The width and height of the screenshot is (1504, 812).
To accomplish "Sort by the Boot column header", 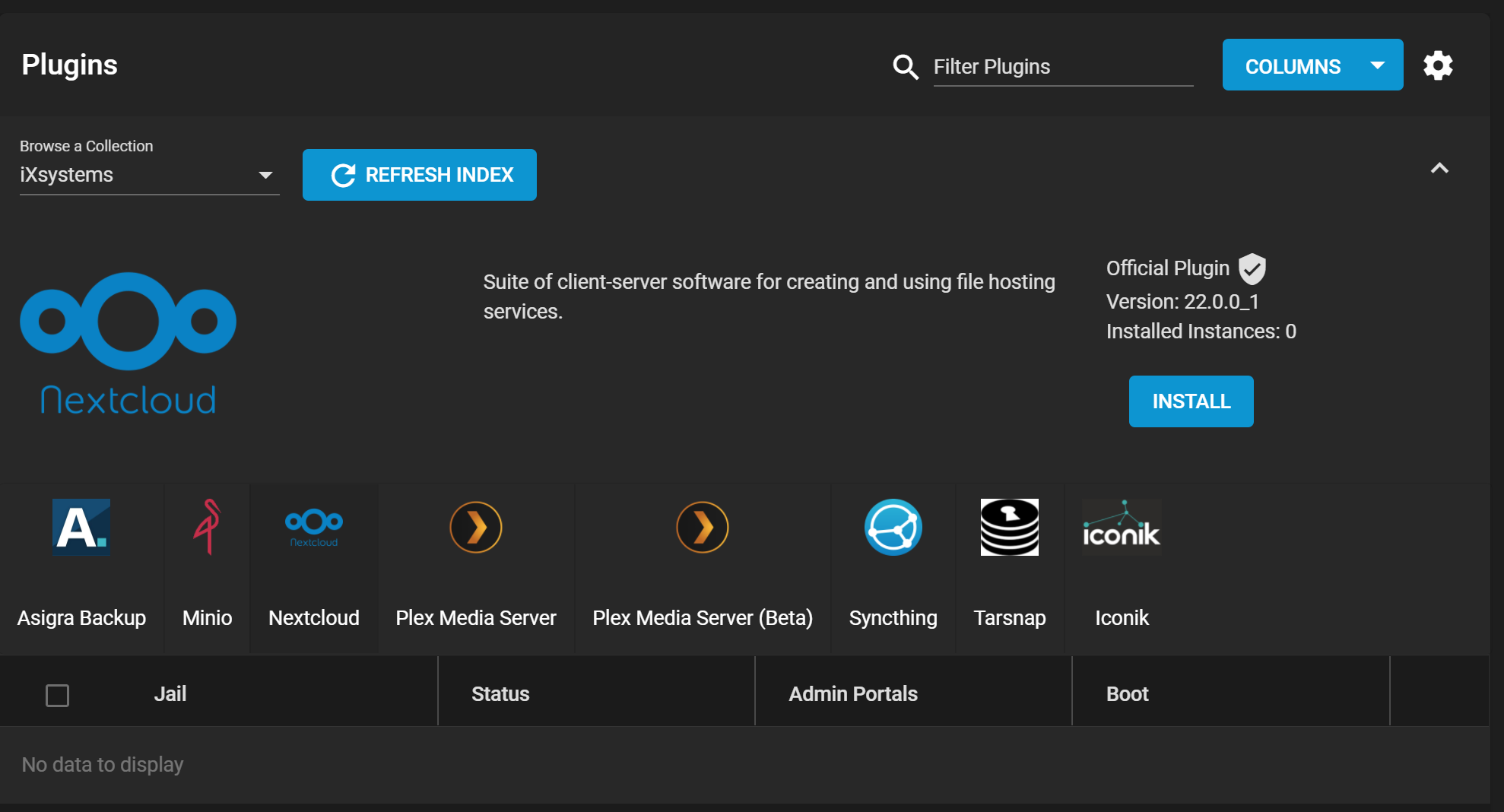I will pyautogui.click(x=1128, y=694).
